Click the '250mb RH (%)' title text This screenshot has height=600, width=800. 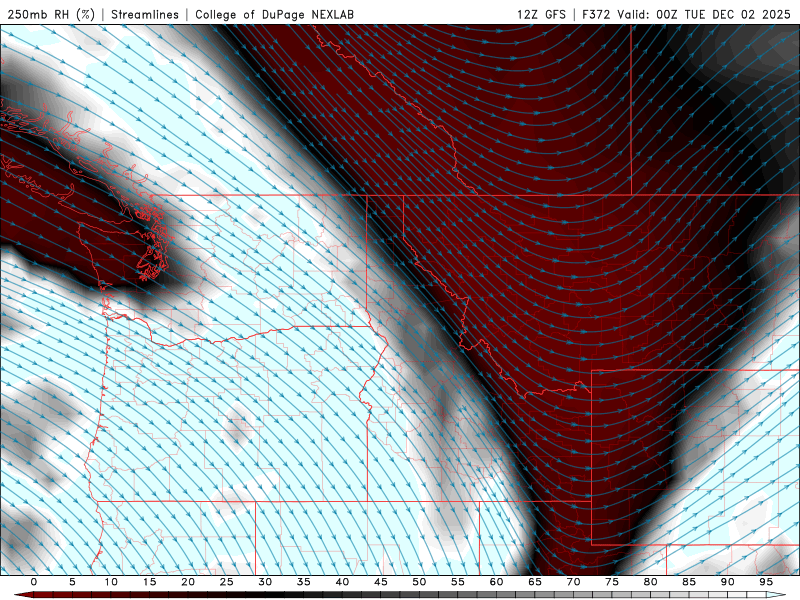(x=51, y=14)
